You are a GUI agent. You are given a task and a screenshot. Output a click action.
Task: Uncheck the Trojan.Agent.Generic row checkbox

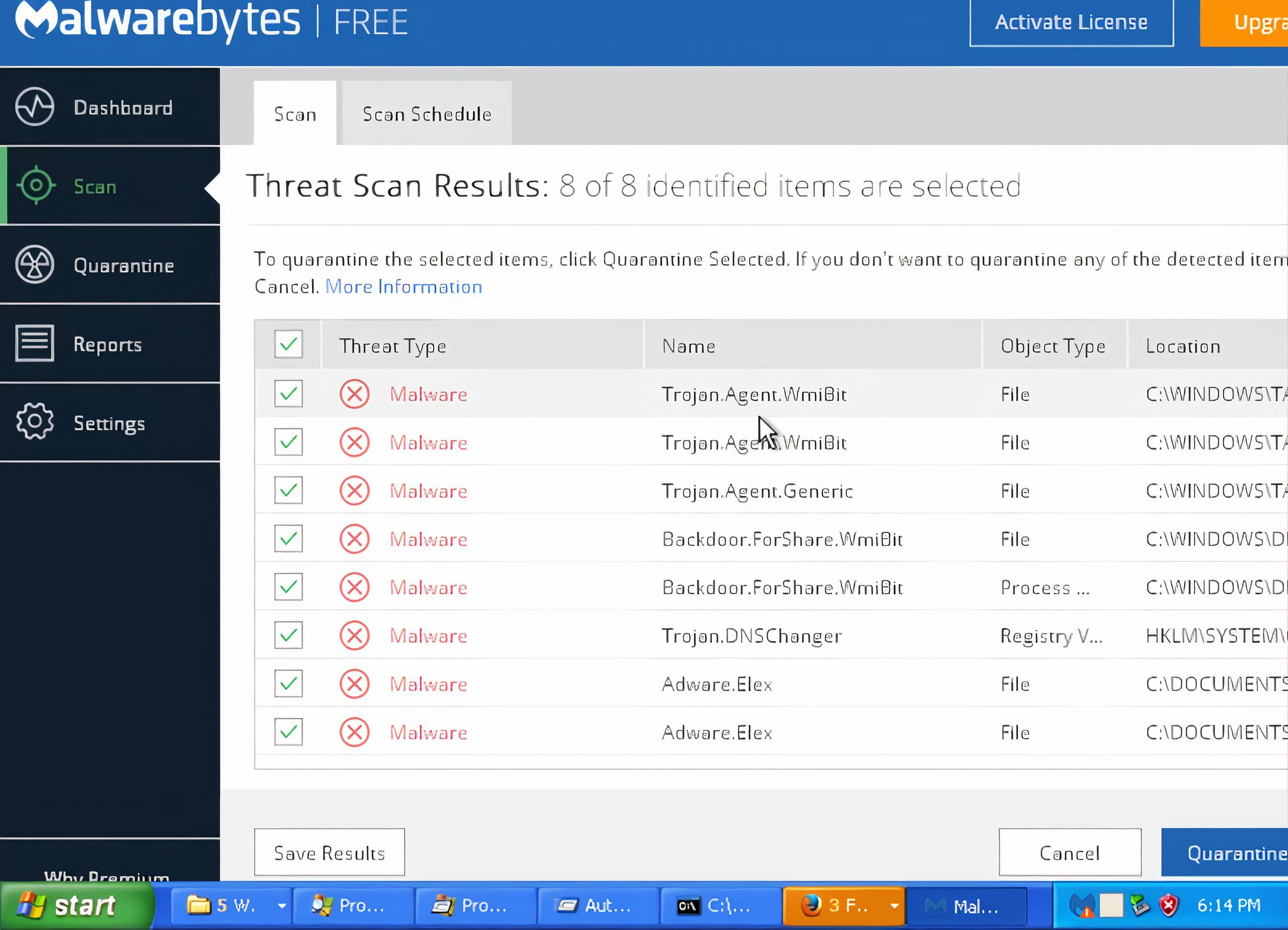pos(289,490)
